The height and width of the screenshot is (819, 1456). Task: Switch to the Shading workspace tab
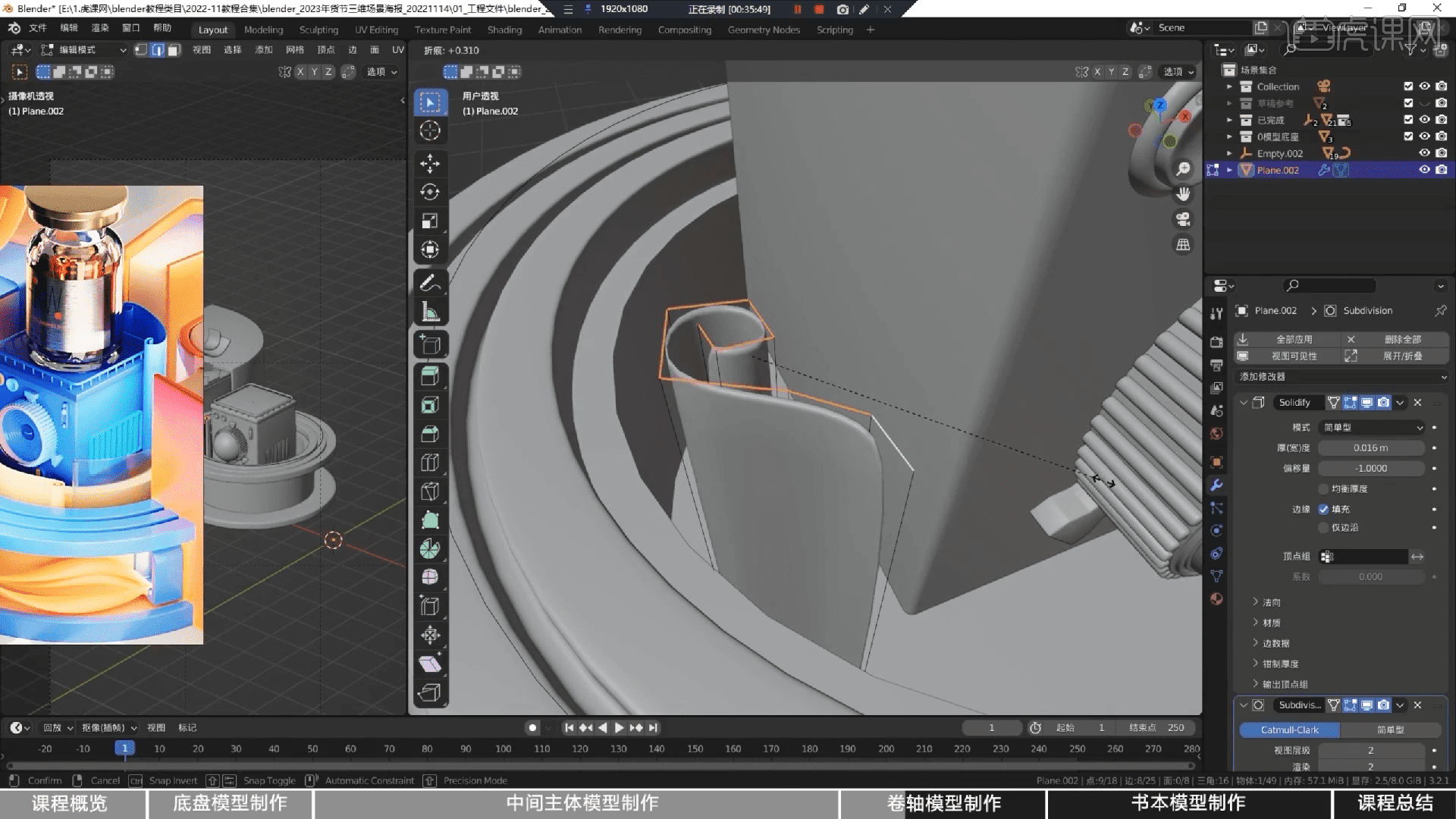pyautogui.click(x=504, y=30)
